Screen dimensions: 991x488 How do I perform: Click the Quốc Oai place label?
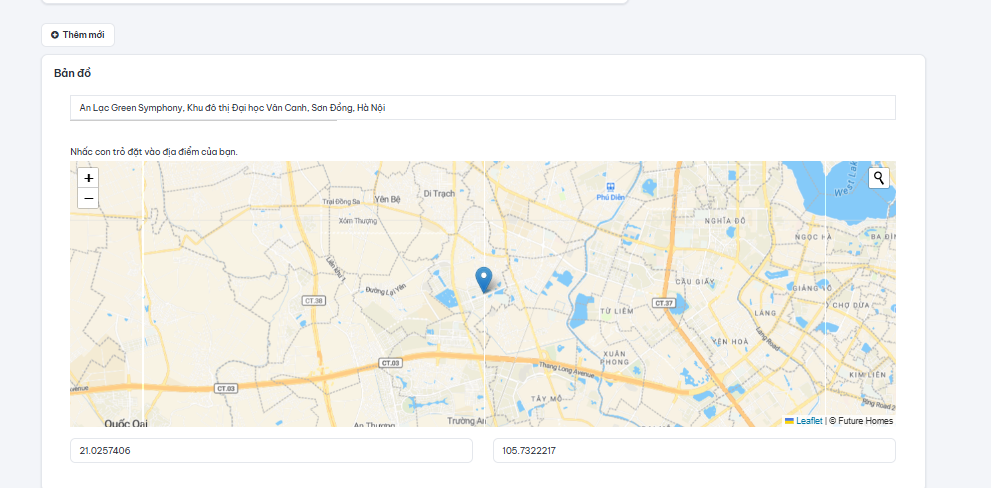click(126, 423)
